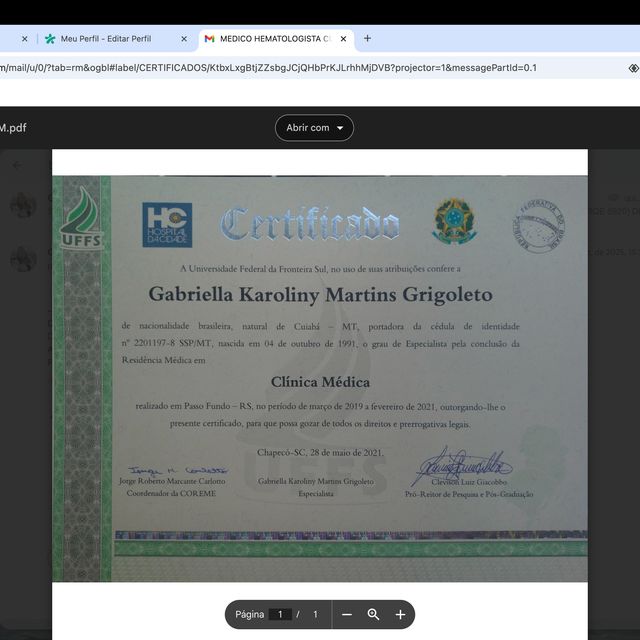Viewport: 640px width, 640px height.
Task: Click the Página label in page toolbar
Action: pyautogui.click(x=249, y=614)
